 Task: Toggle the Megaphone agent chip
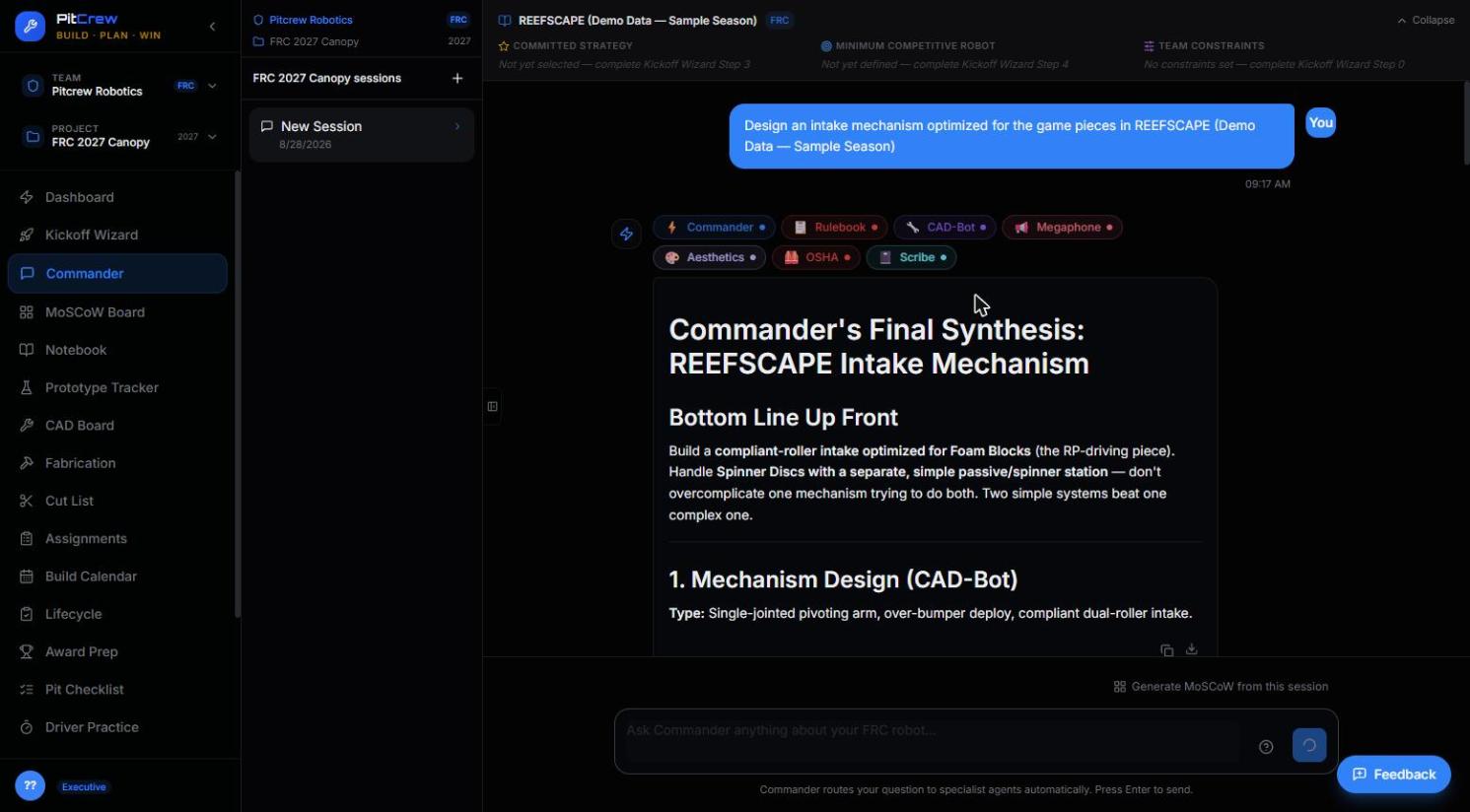coord(1062,228)
